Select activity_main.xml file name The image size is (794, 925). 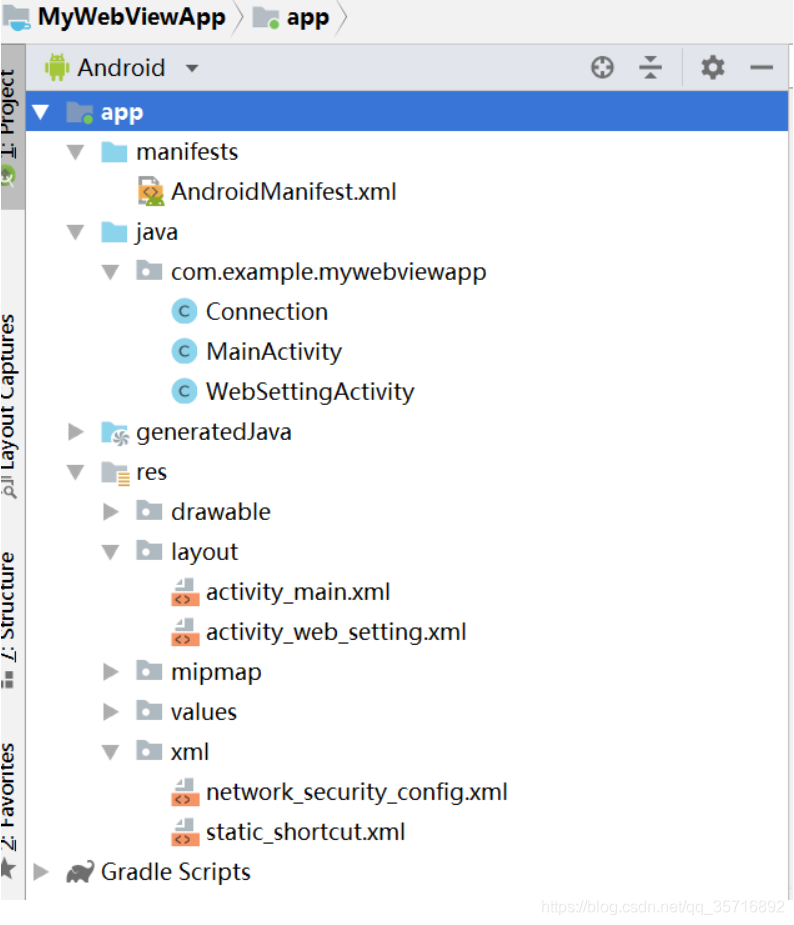pos(298,592)
